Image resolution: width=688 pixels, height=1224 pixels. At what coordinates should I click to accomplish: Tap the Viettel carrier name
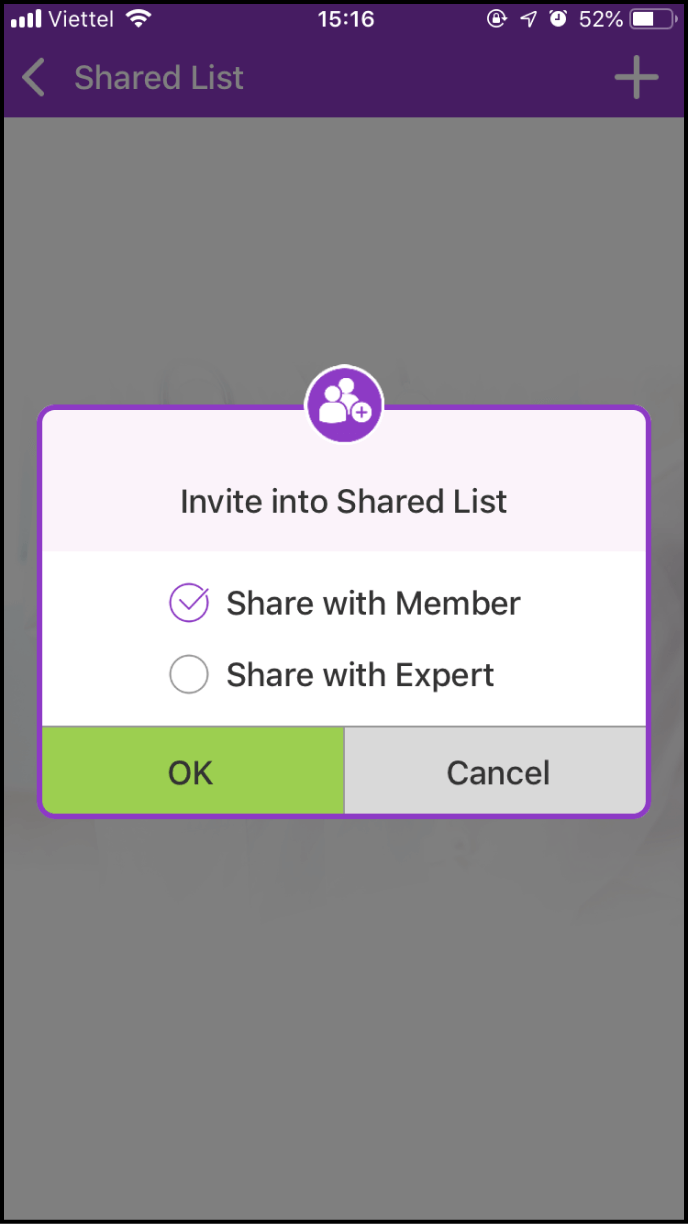pos(82,19)
